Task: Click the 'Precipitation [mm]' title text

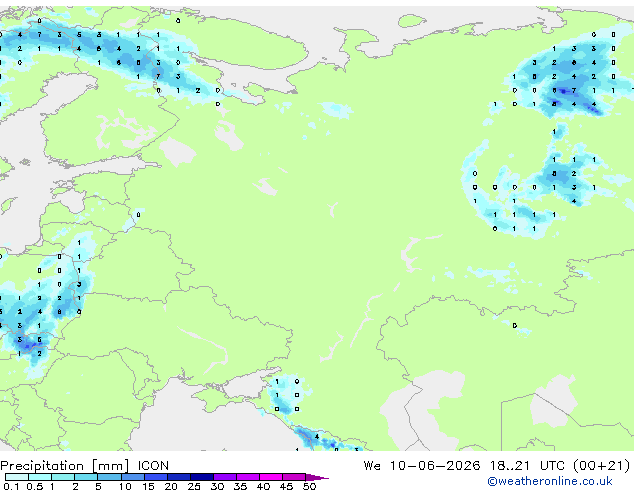Action: pyautogui.click(x=65, y=466)
